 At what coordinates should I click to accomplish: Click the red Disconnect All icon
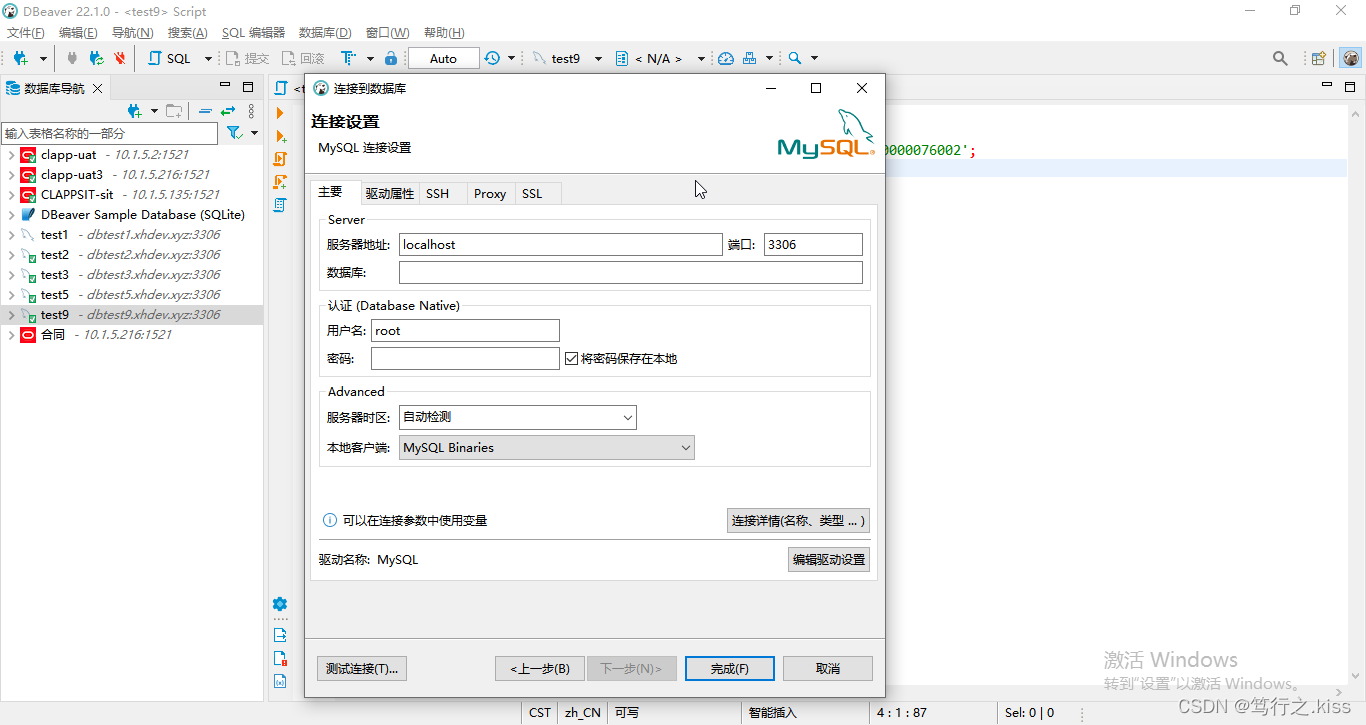coord(119,57)
